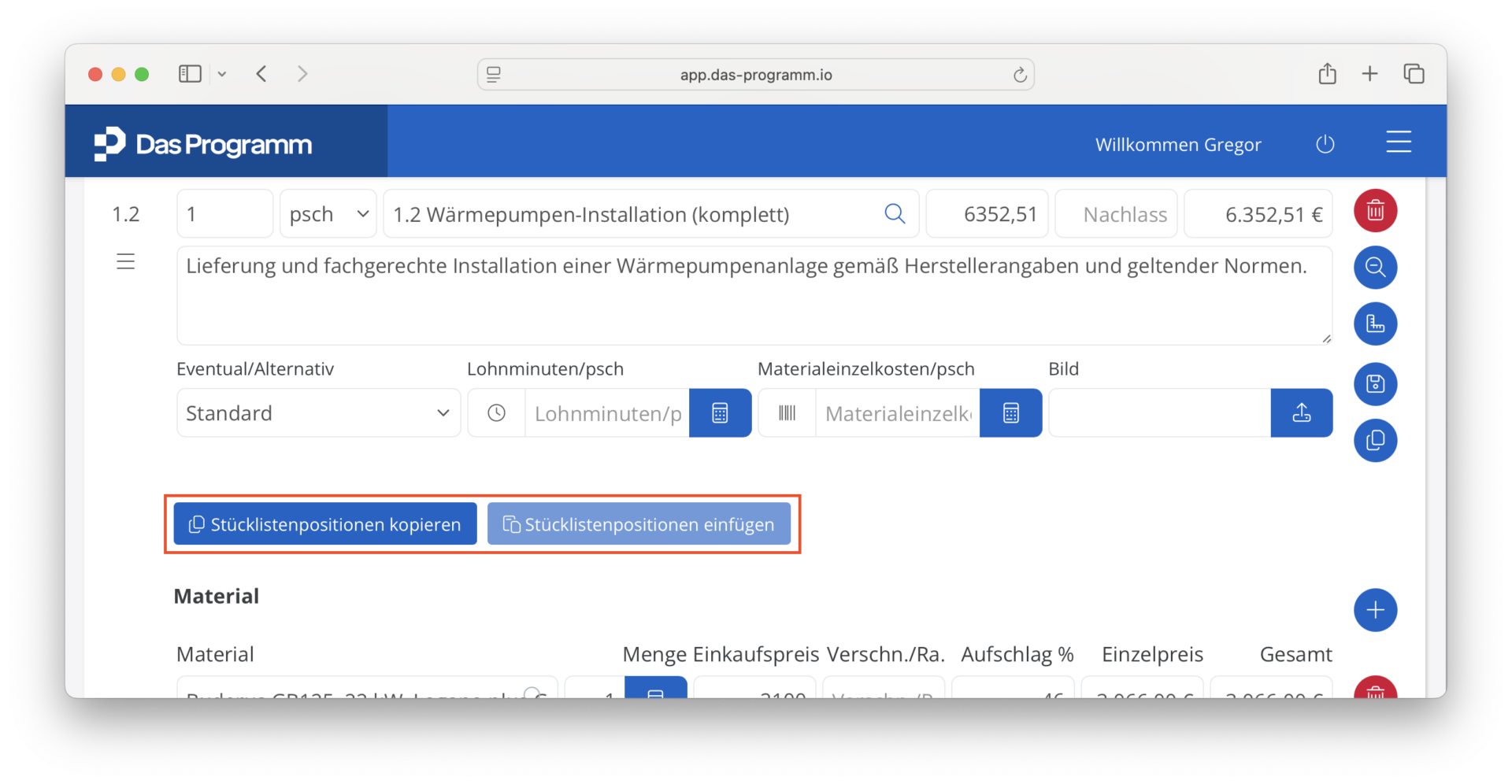Open the psch unit dropdown
This screenshot has height=784, width=1512.
(x=328, y=214)
